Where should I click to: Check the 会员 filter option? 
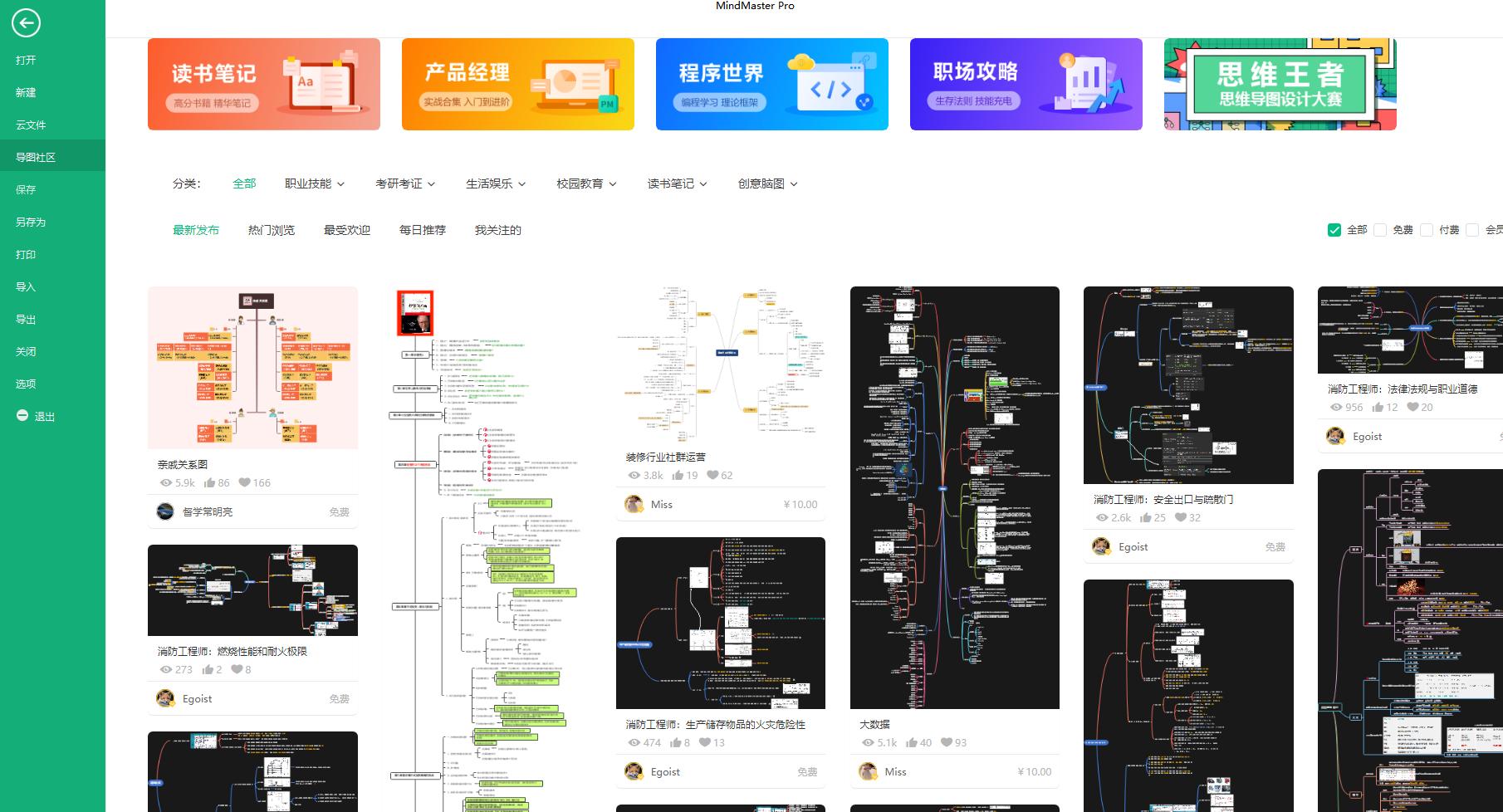coord(1474,229)
